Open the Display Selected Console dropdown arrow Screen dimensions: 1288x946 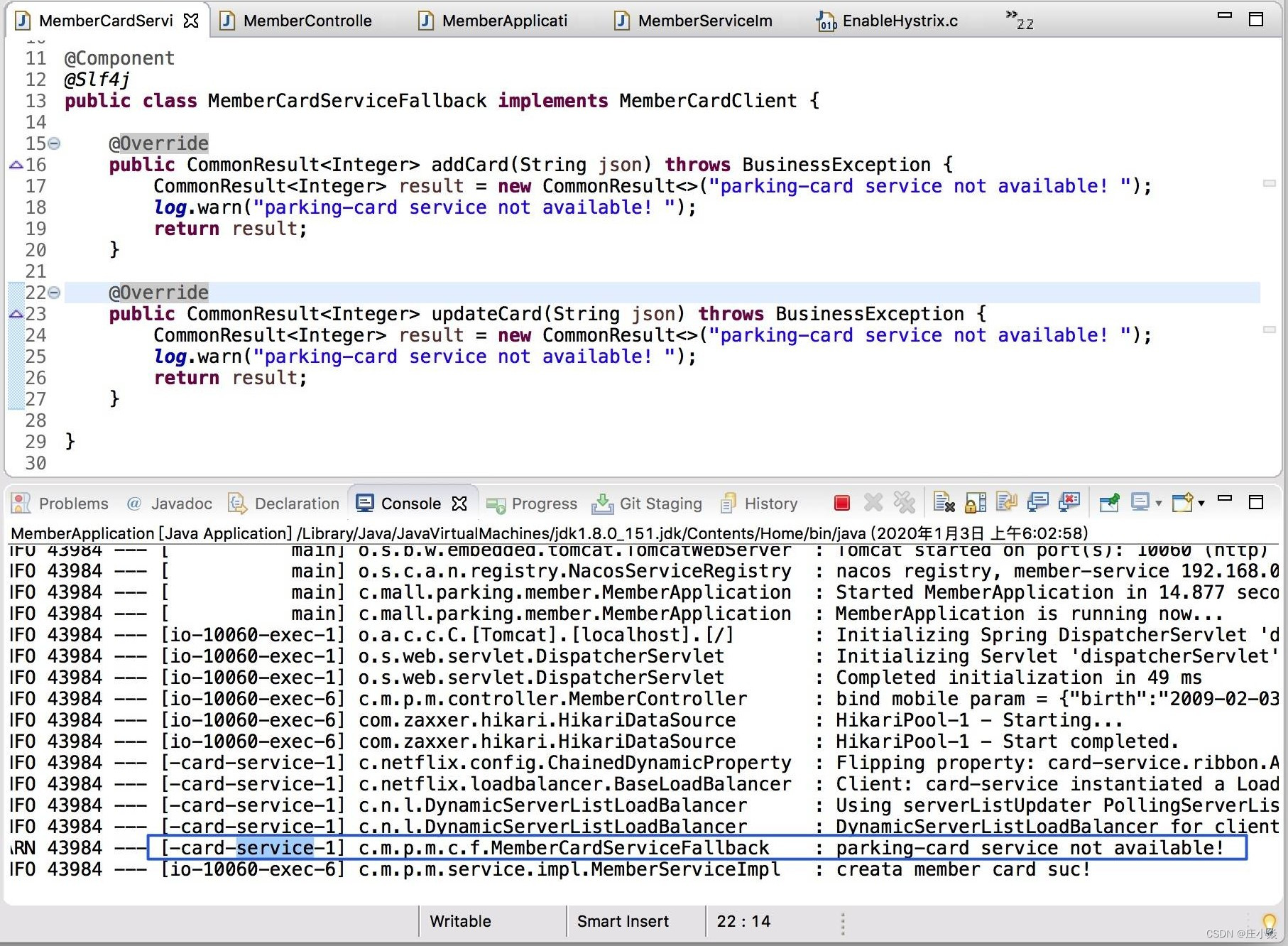pos(1159,504)
